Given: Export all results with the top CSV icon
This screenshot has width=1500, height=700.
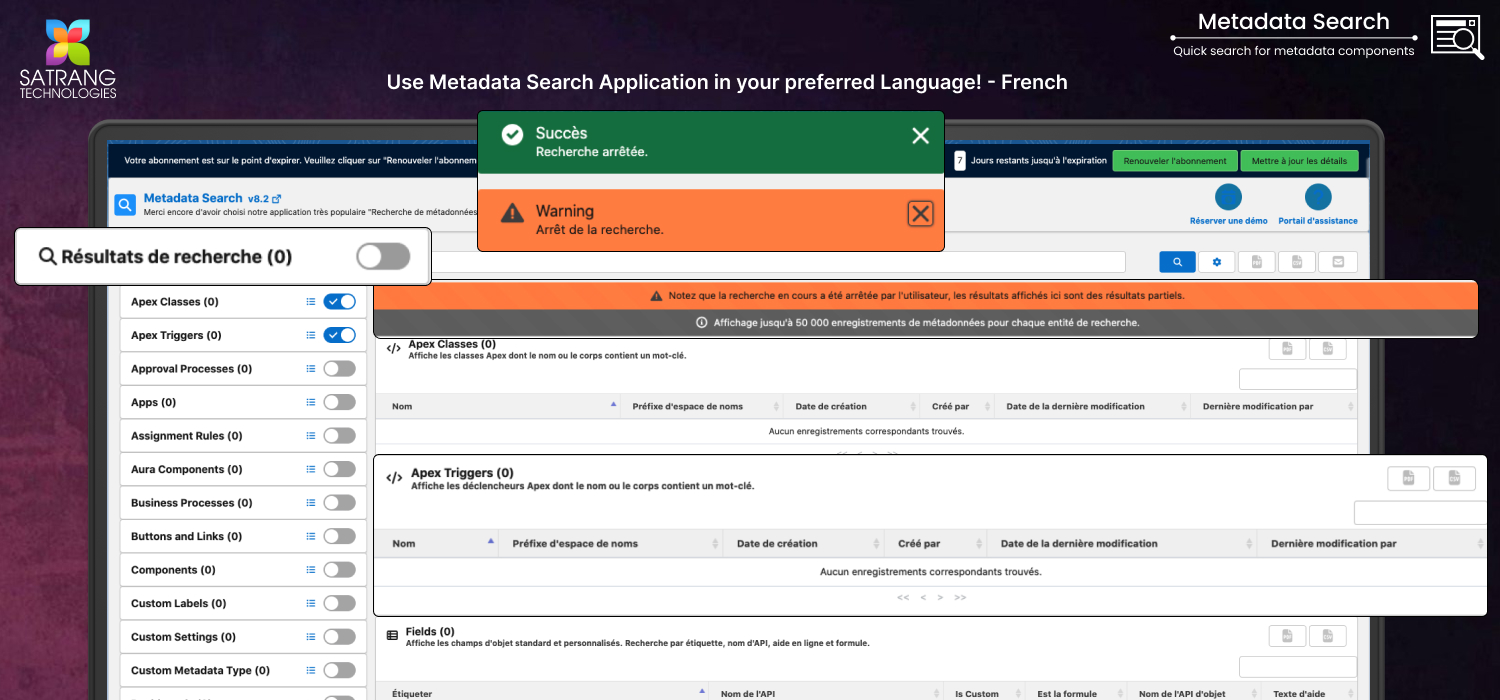Looking at the screenshot, I should pyautogui.click(x=1297, y=262).
